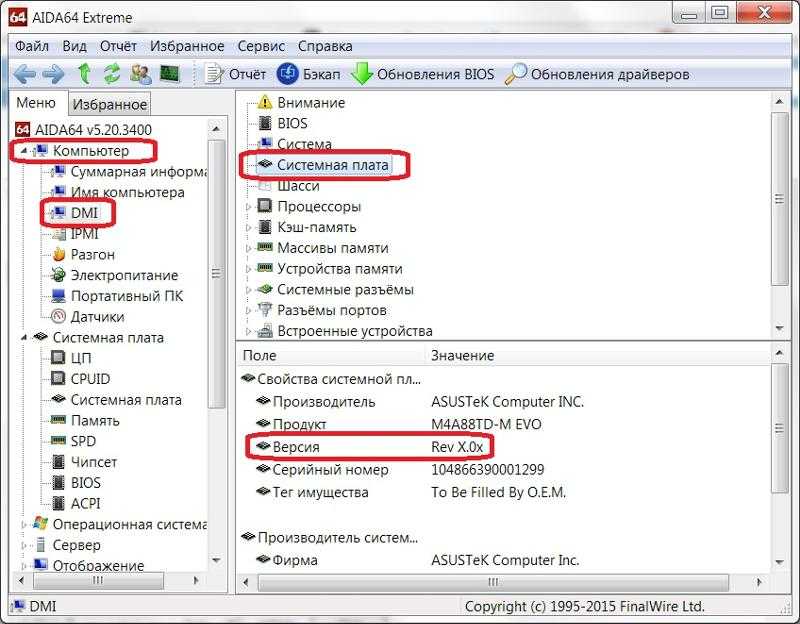Click the CPUID chip icon
This screenshot has width=800, height=624.
pyautogui.click(x=59, y=379)
